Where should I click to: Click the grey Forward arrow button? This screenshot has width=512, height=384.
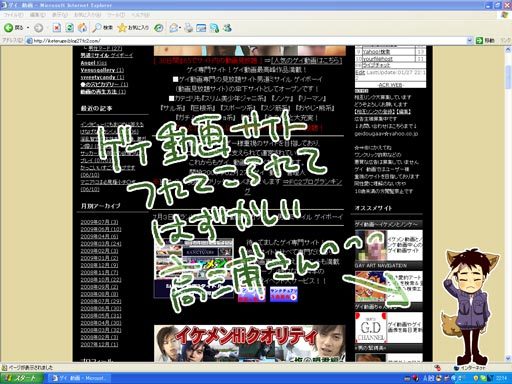pyautogui.click(x=39, y=28)
